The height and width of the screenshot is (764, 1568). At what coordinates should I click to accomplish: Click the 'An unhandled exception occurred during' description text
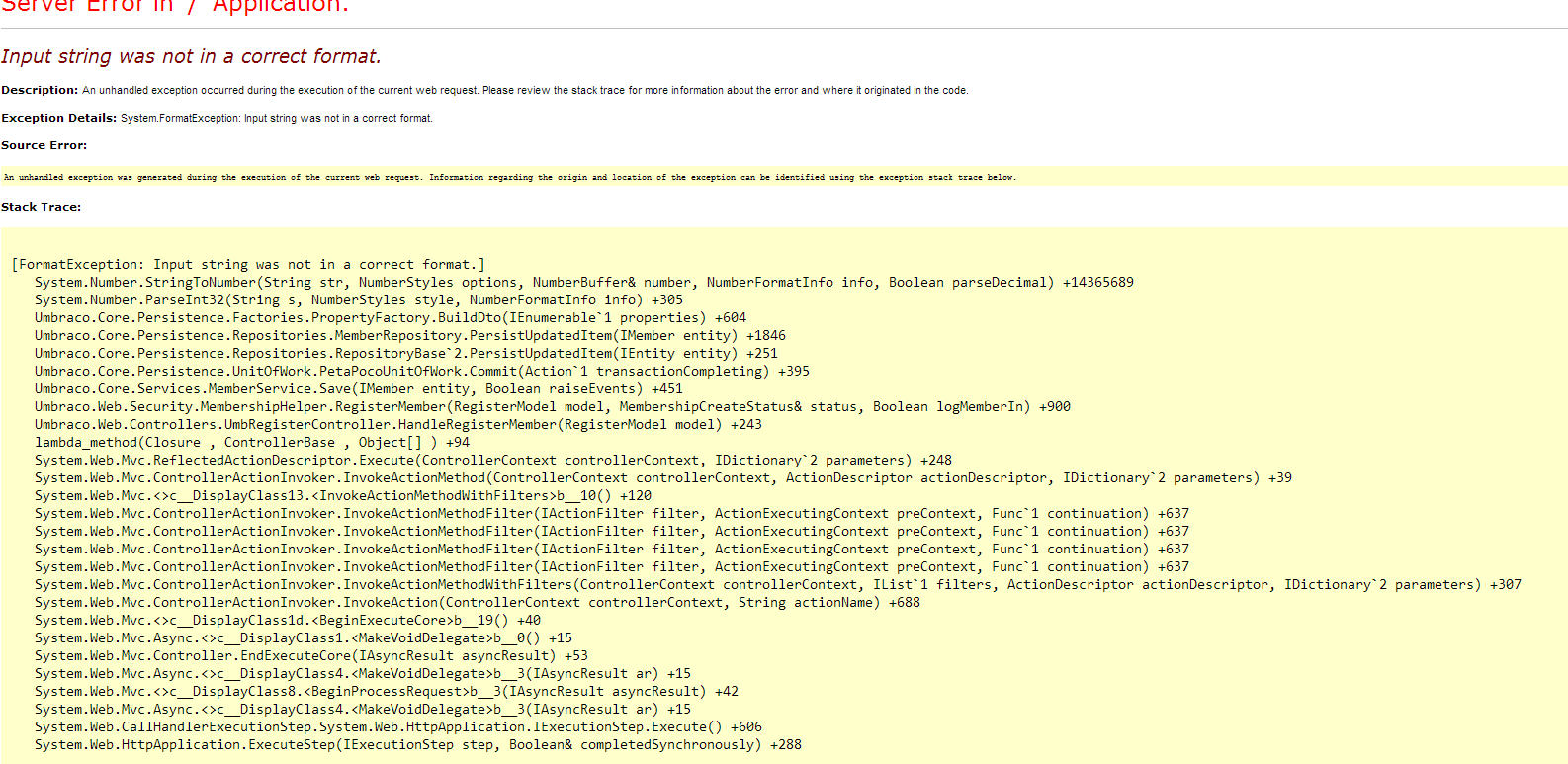(525, 90)
